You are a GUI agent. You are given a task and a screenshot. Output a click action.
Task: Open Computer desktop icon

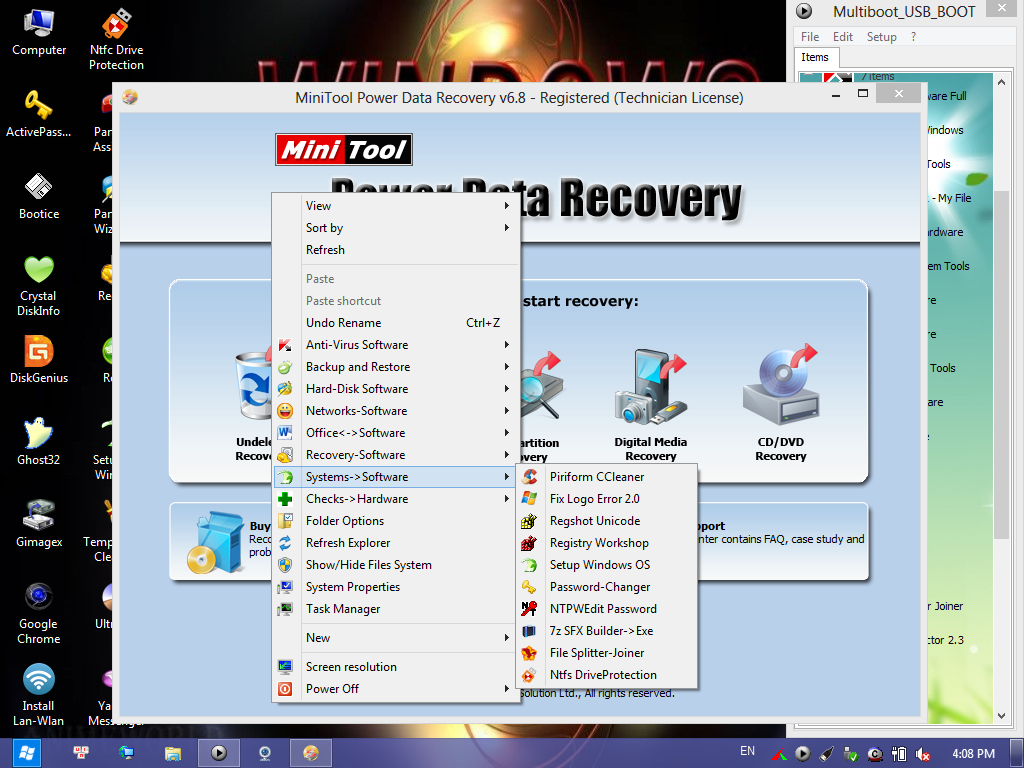point(39,33)
